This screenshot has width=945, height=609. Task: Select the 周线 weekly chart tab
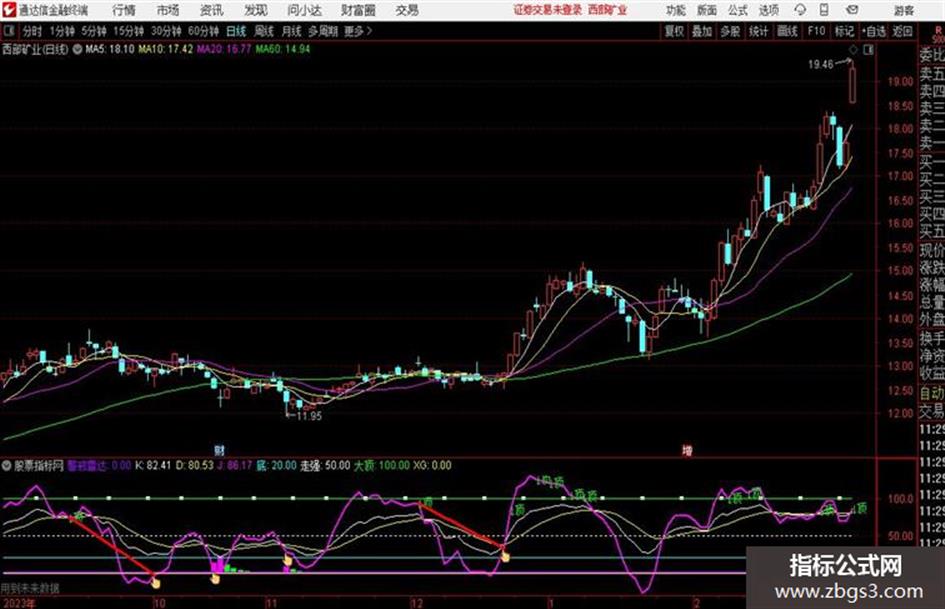[x=264, y=31]
